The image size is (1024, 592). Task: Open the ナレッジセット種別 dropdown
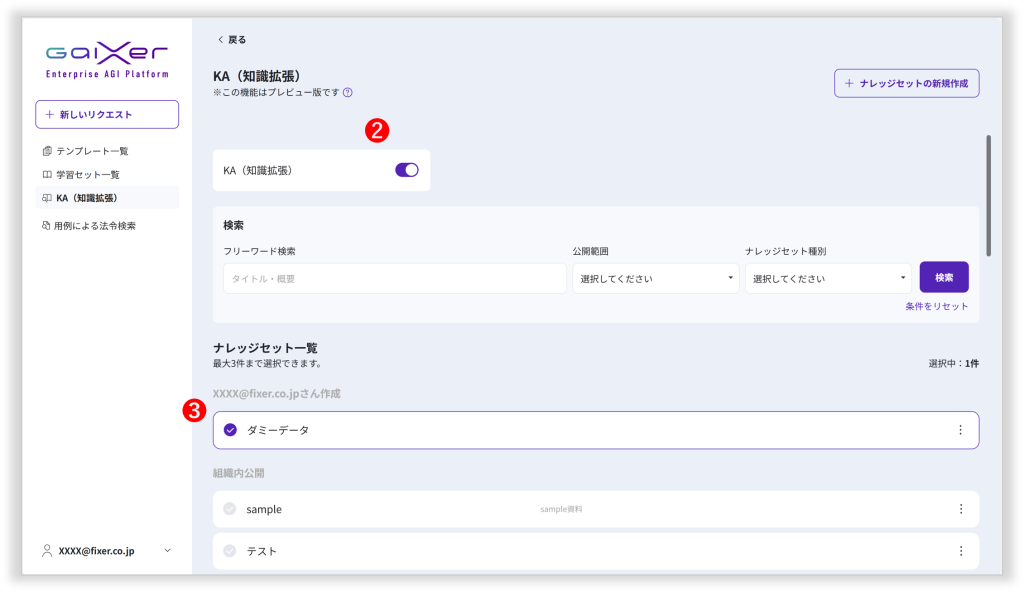pos(828,279)
